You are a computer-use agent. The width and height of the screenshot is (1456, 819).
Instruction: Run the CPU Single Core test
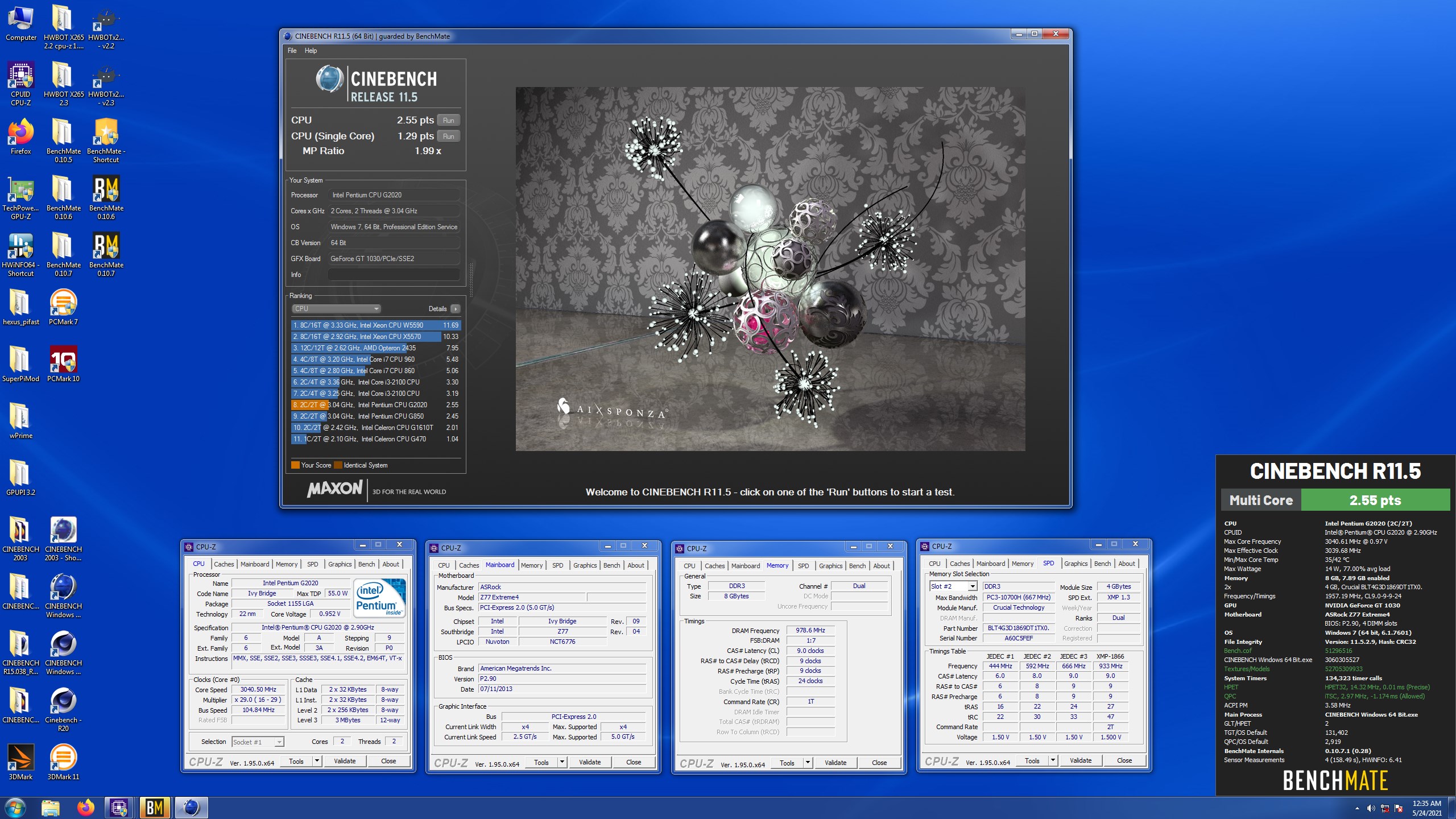click(448, 136)
